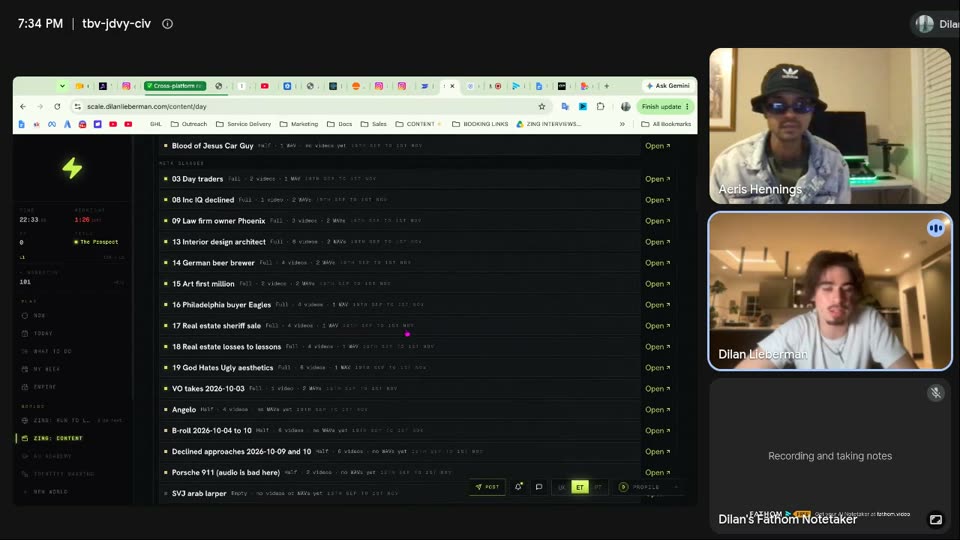
Task: Click browser back arrow
Action: coord(23,107)
